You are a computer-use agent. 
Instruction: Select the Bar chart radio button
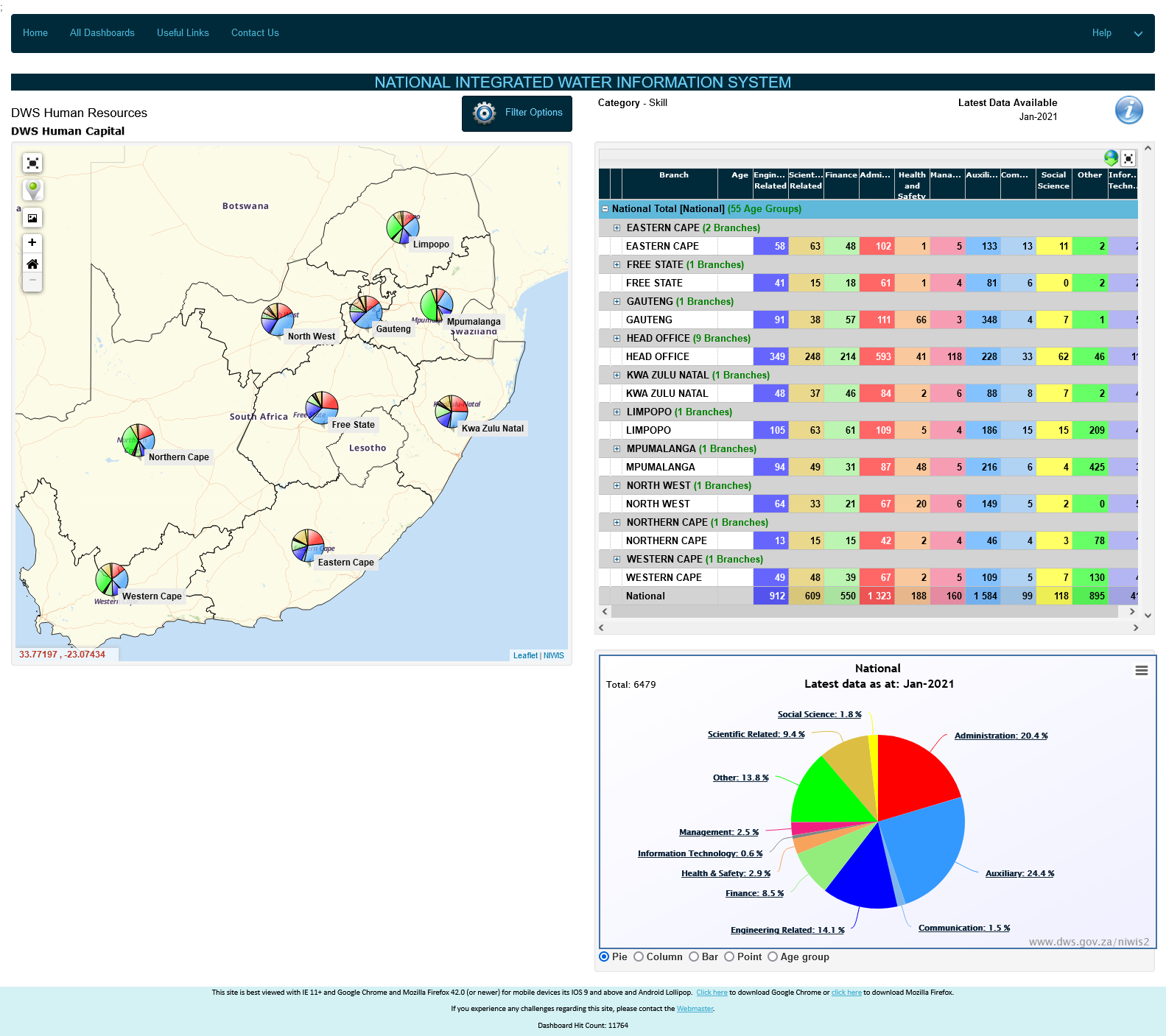pos(694,956)
